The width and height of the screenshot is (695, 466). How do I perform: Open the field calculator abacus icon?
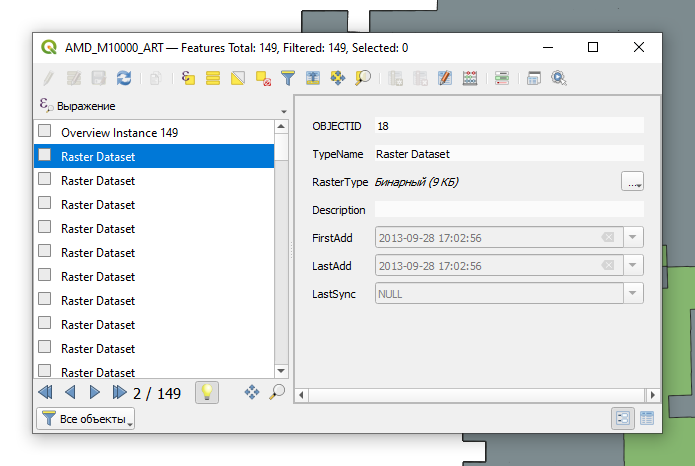pyautogui.click(x=470, y=78)
